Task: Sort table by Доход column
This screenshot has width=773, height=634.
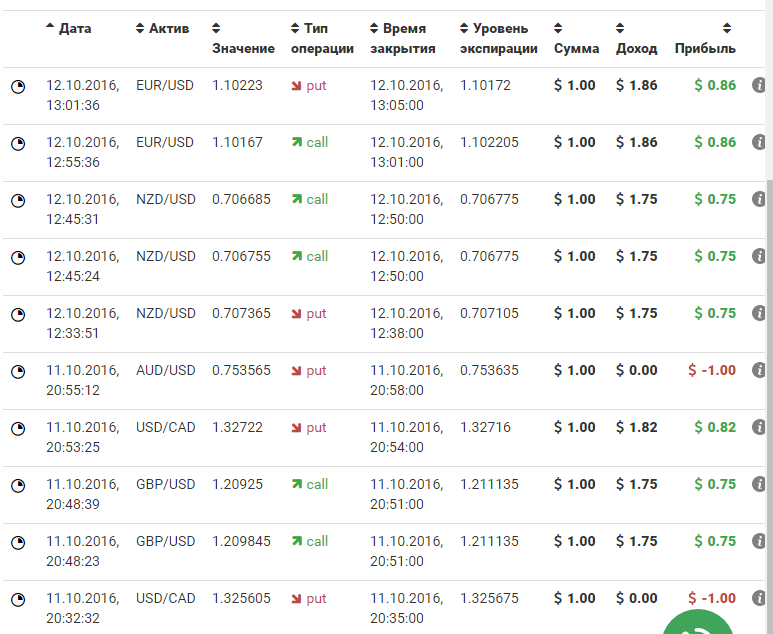Action: [x=636, y=38]
